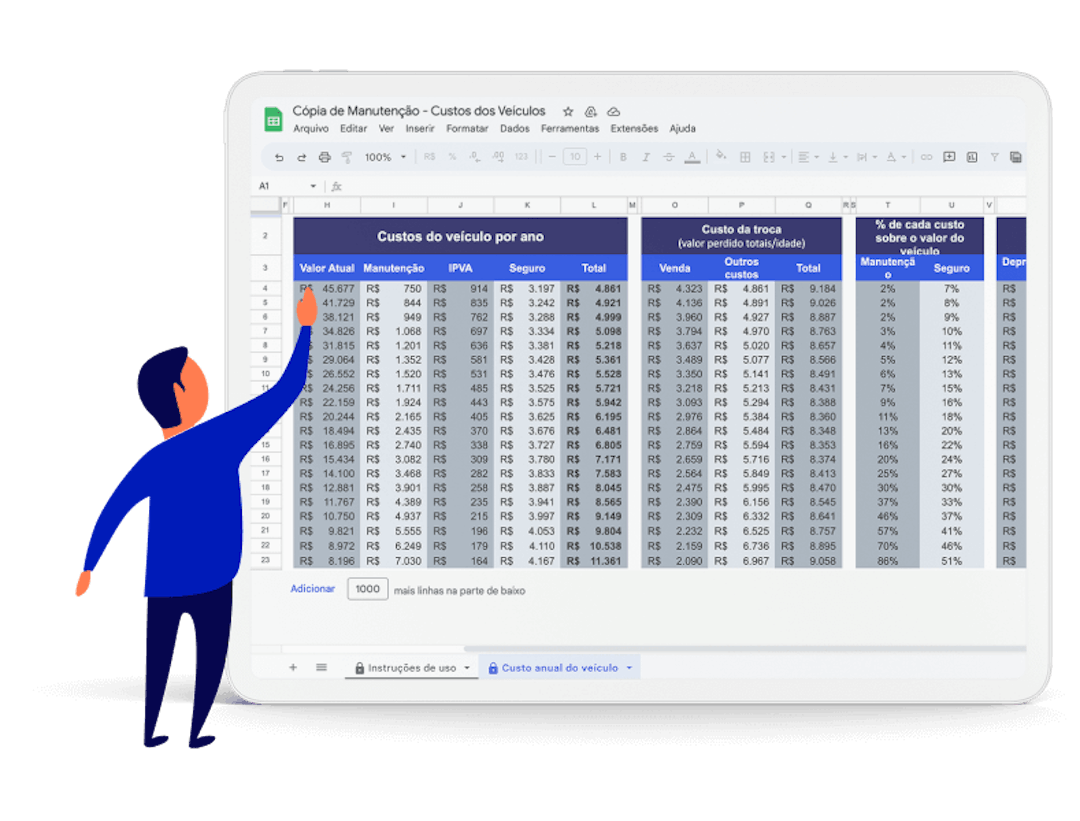
Task: Select row 23 header
Action: pos(265,561)
